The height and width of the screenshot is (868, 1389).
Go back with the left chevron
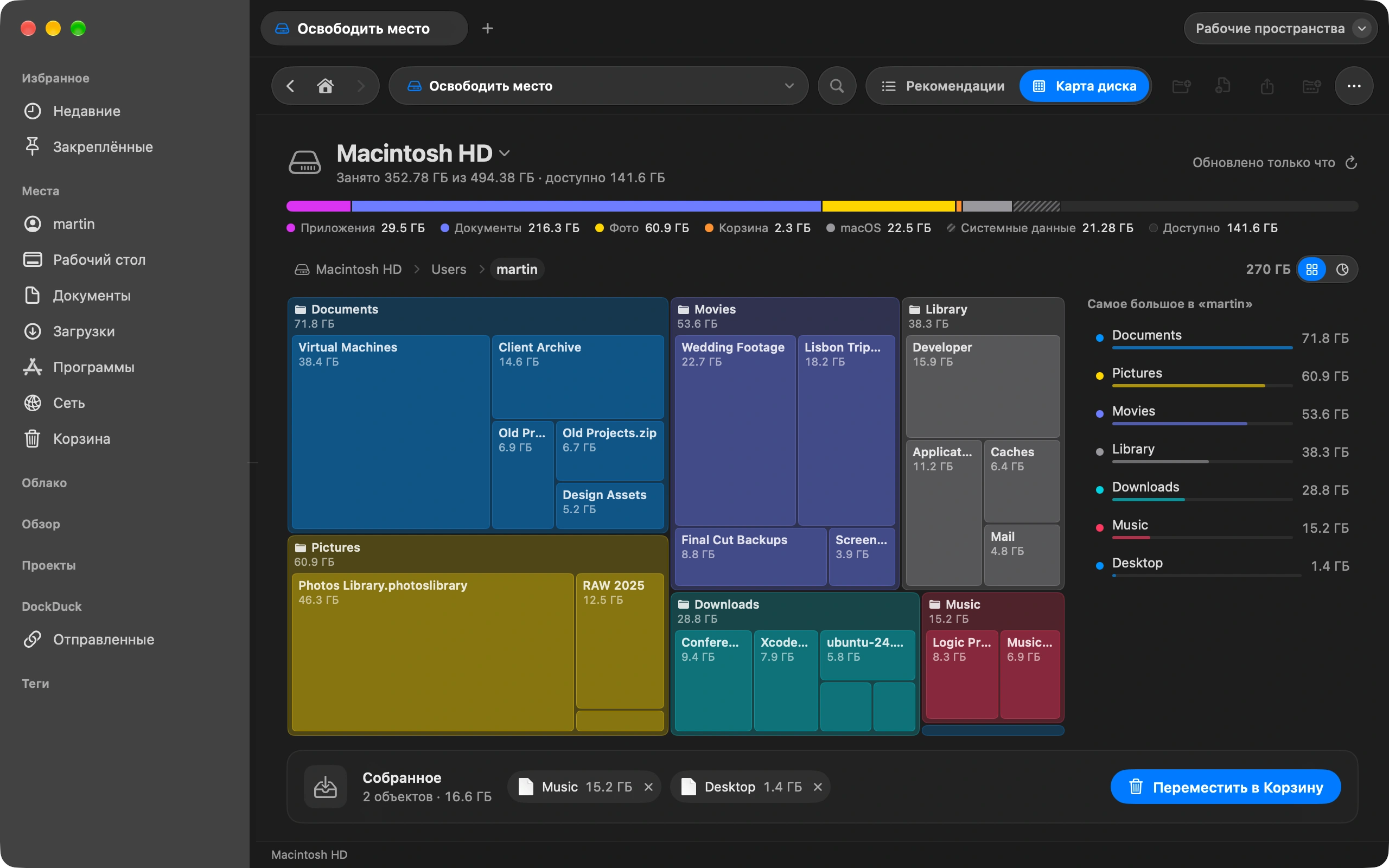point(290,86)
